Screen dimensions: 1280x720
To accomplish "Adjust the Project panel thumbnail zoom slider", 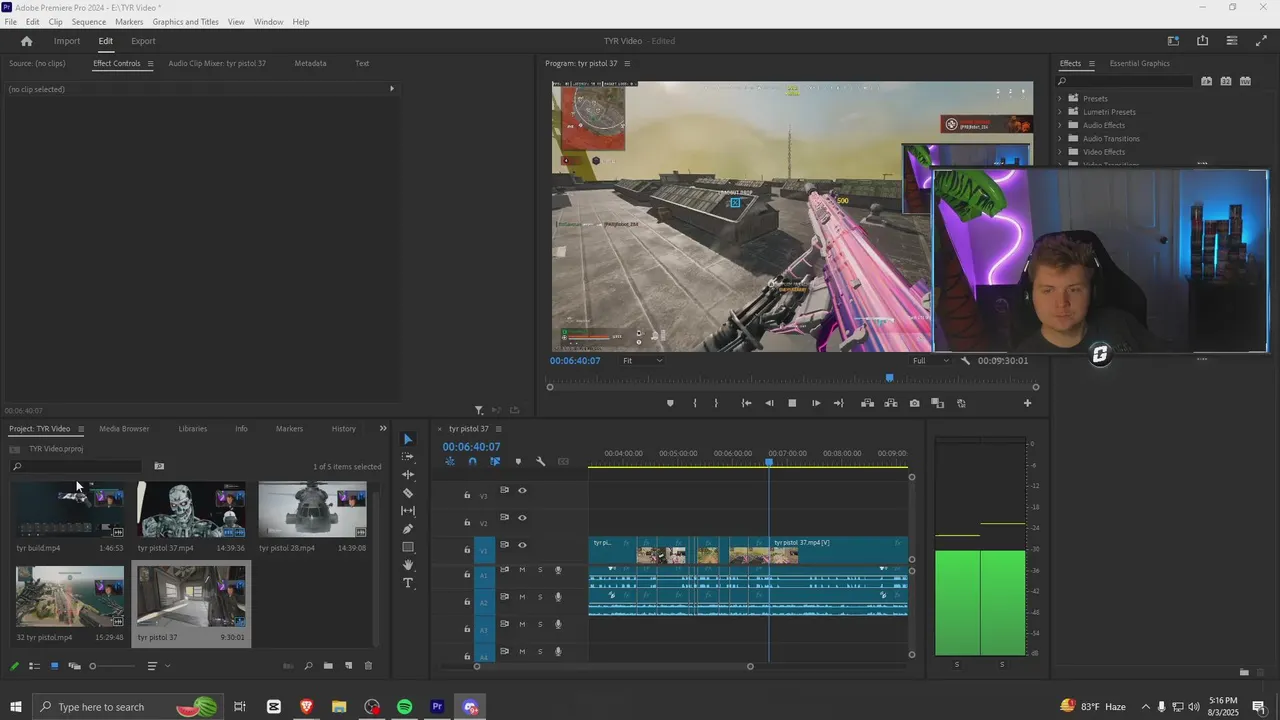I will (x=112, y=666).
